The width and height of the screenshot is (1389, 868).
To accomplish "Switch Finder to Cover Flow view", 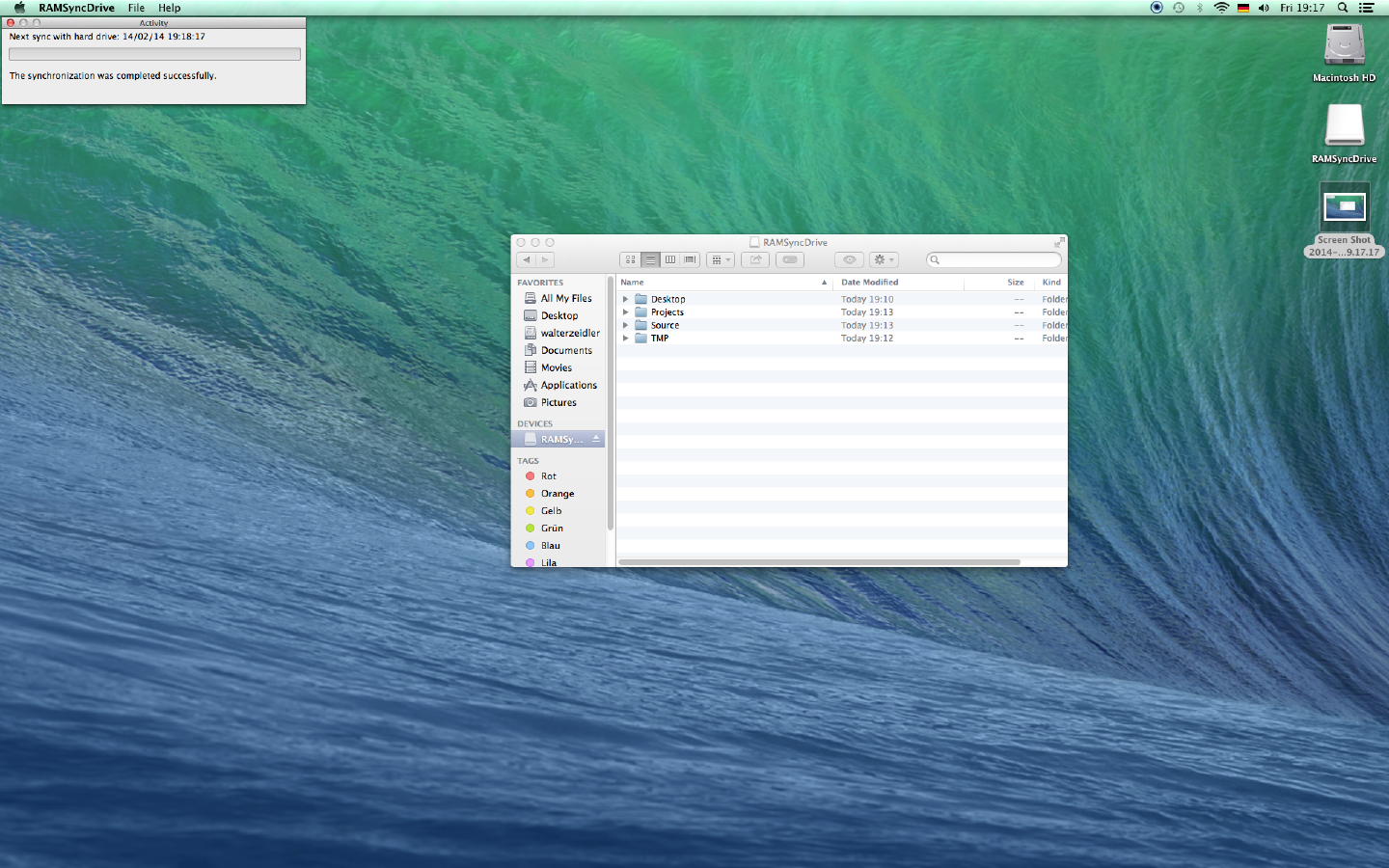I will [x=690, y=259].
